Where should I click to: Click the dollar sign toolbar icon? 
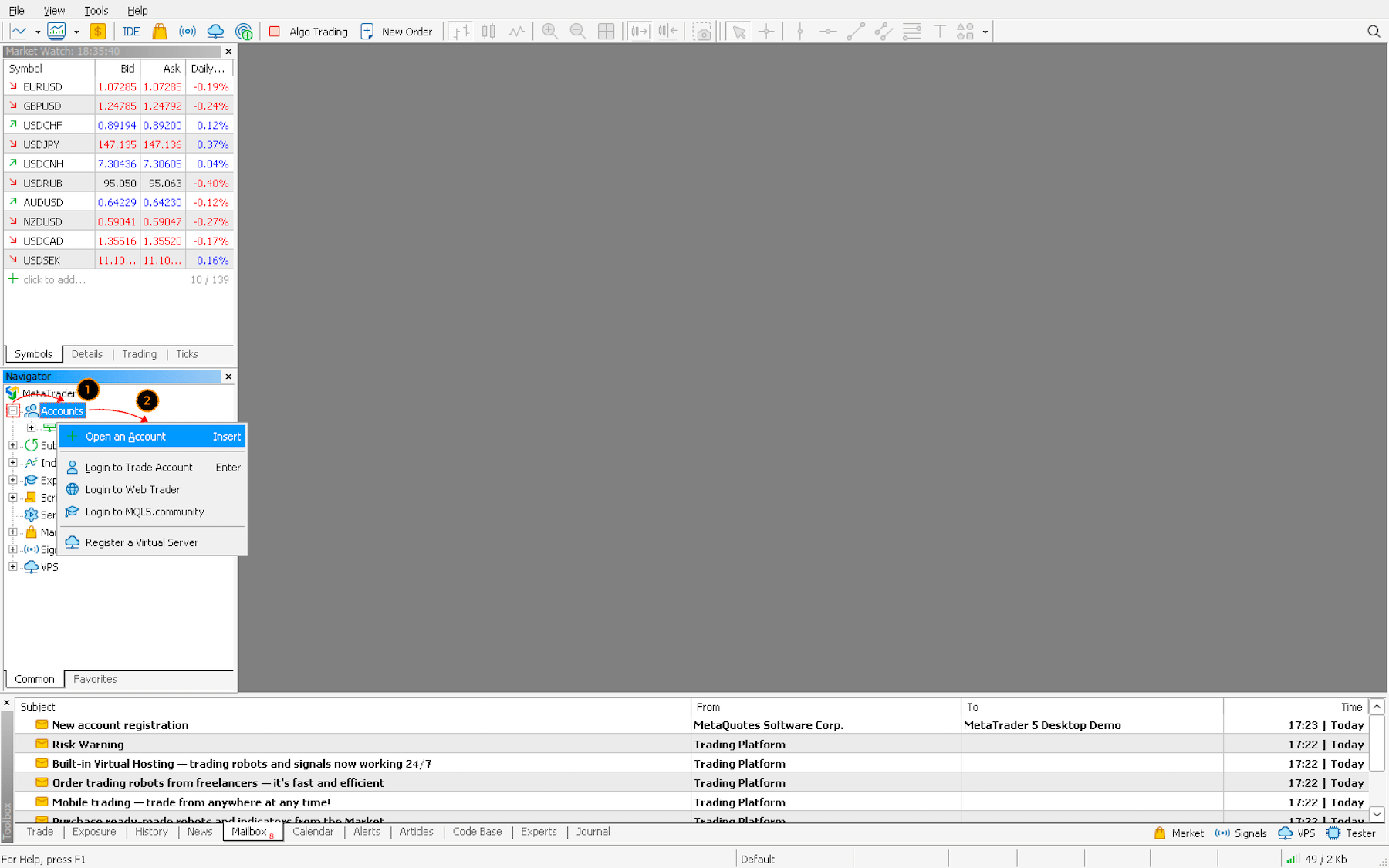click(x=97, y=32)
